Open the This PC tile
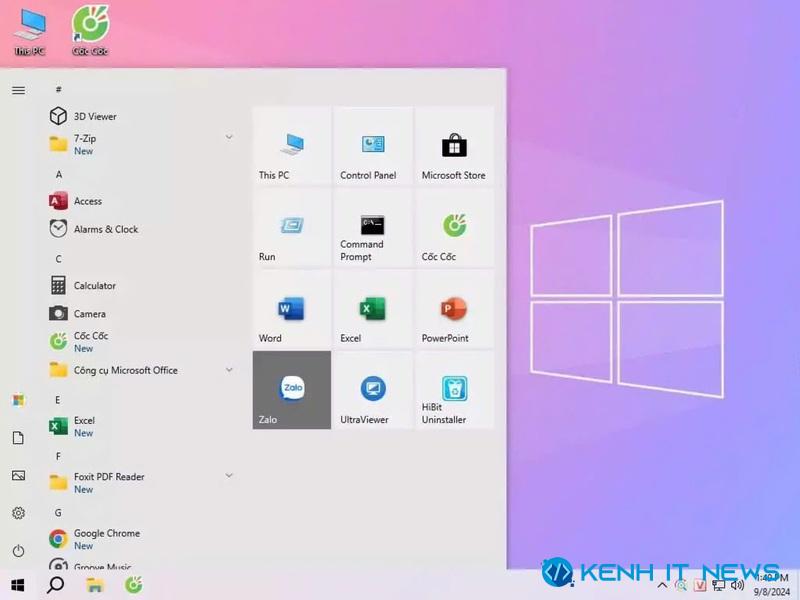 (x=292, y=145)
